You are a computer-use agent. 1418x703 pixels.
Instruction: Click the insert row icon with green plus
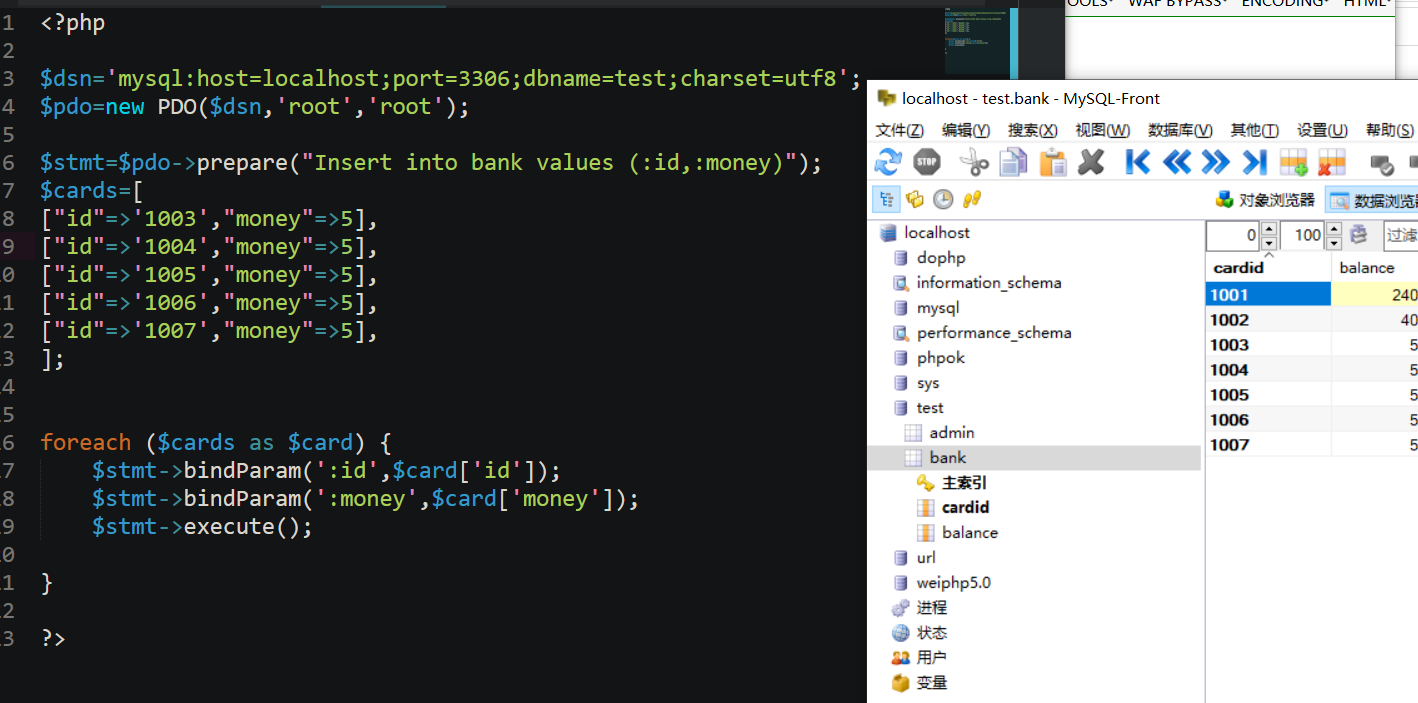[1293, 162]
